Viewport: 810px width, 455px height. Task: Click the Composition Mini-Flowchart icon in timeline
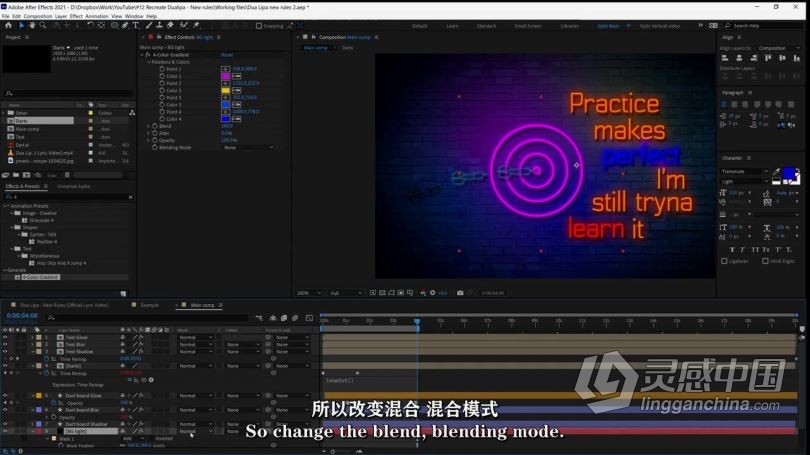coord(259,318)
